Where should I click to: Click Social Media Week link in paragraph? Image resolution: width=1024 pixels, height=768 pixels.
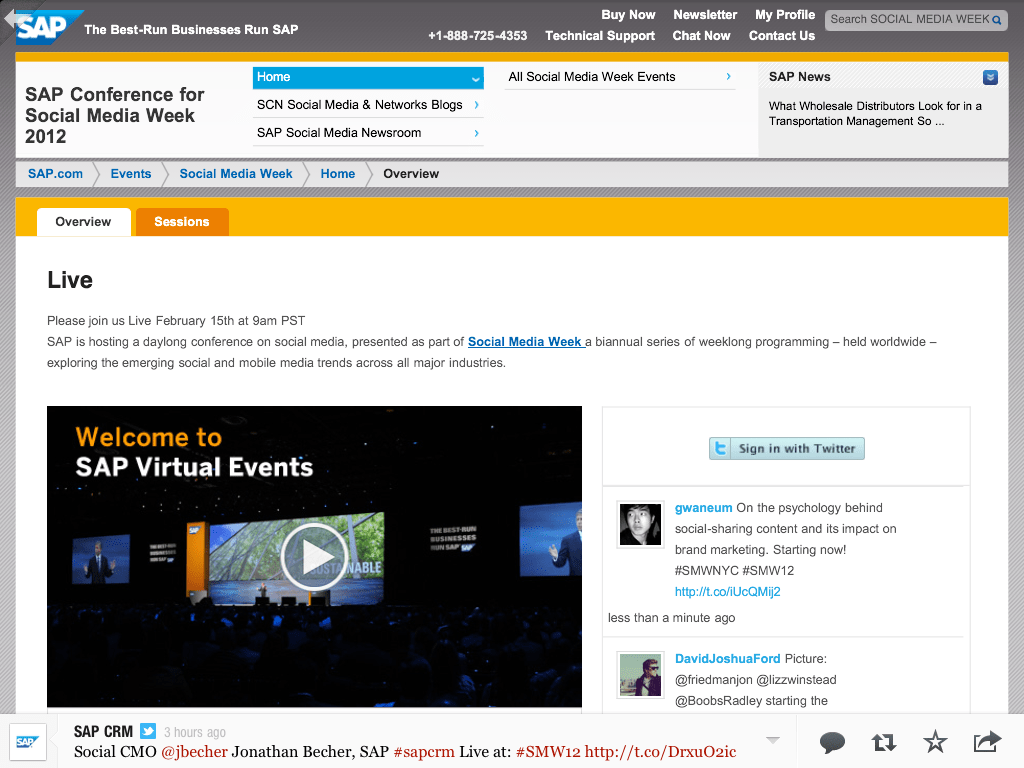coord(524,342)
